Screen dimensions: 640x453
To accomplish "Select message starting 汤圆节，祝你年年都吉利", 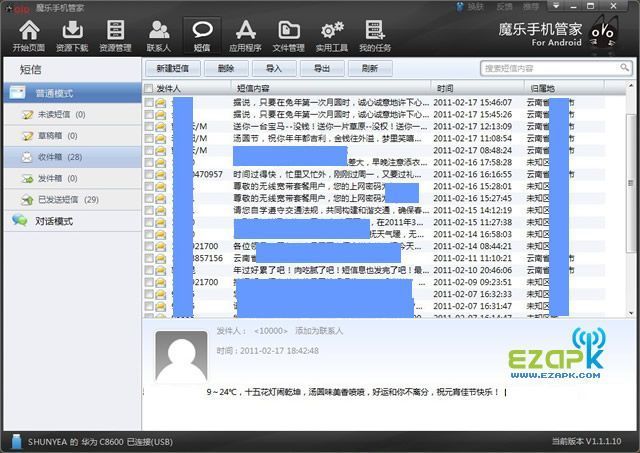I will click(327, 138).
